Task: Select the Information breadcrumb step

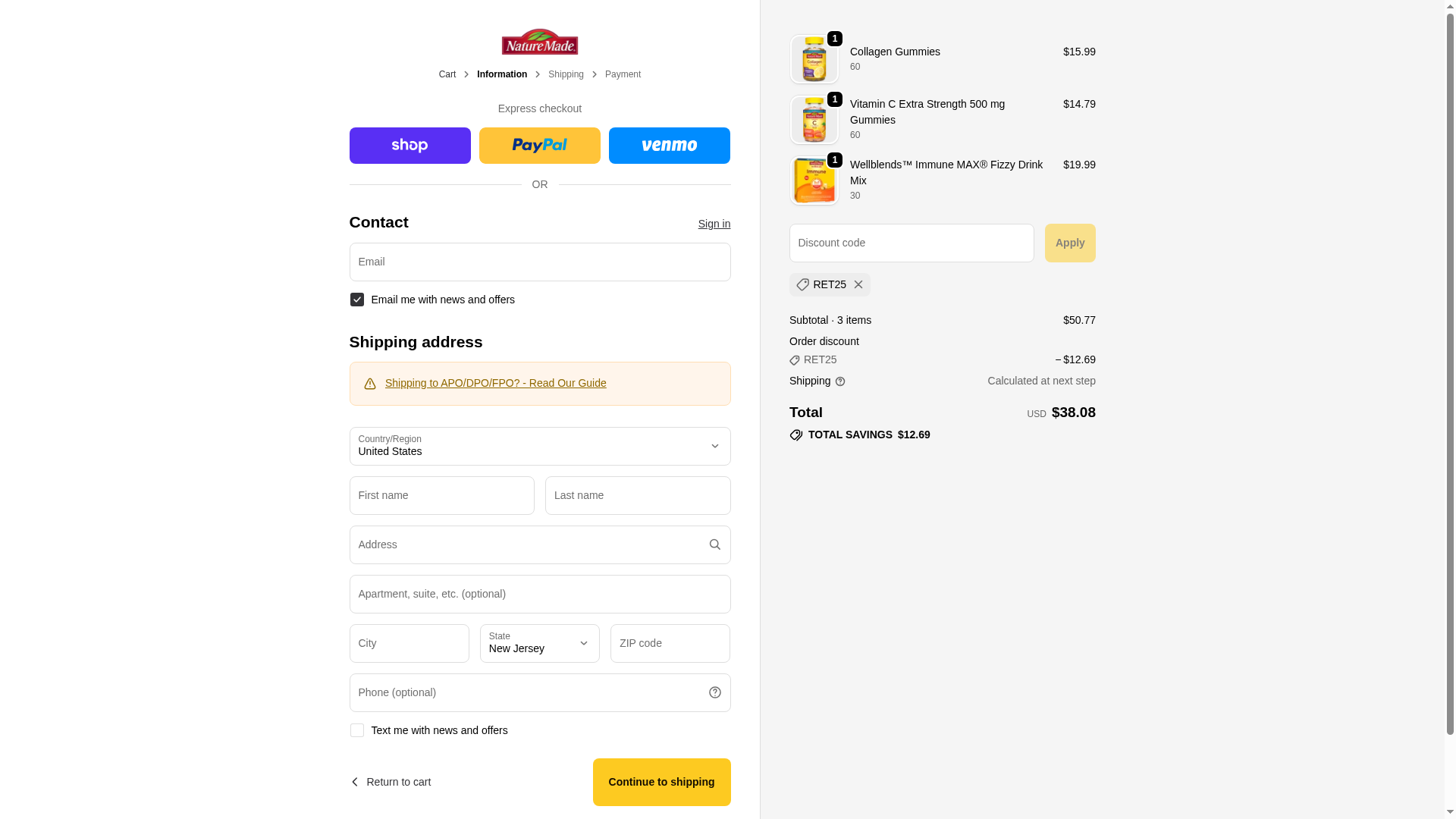Action: click(x=502, y=74)
